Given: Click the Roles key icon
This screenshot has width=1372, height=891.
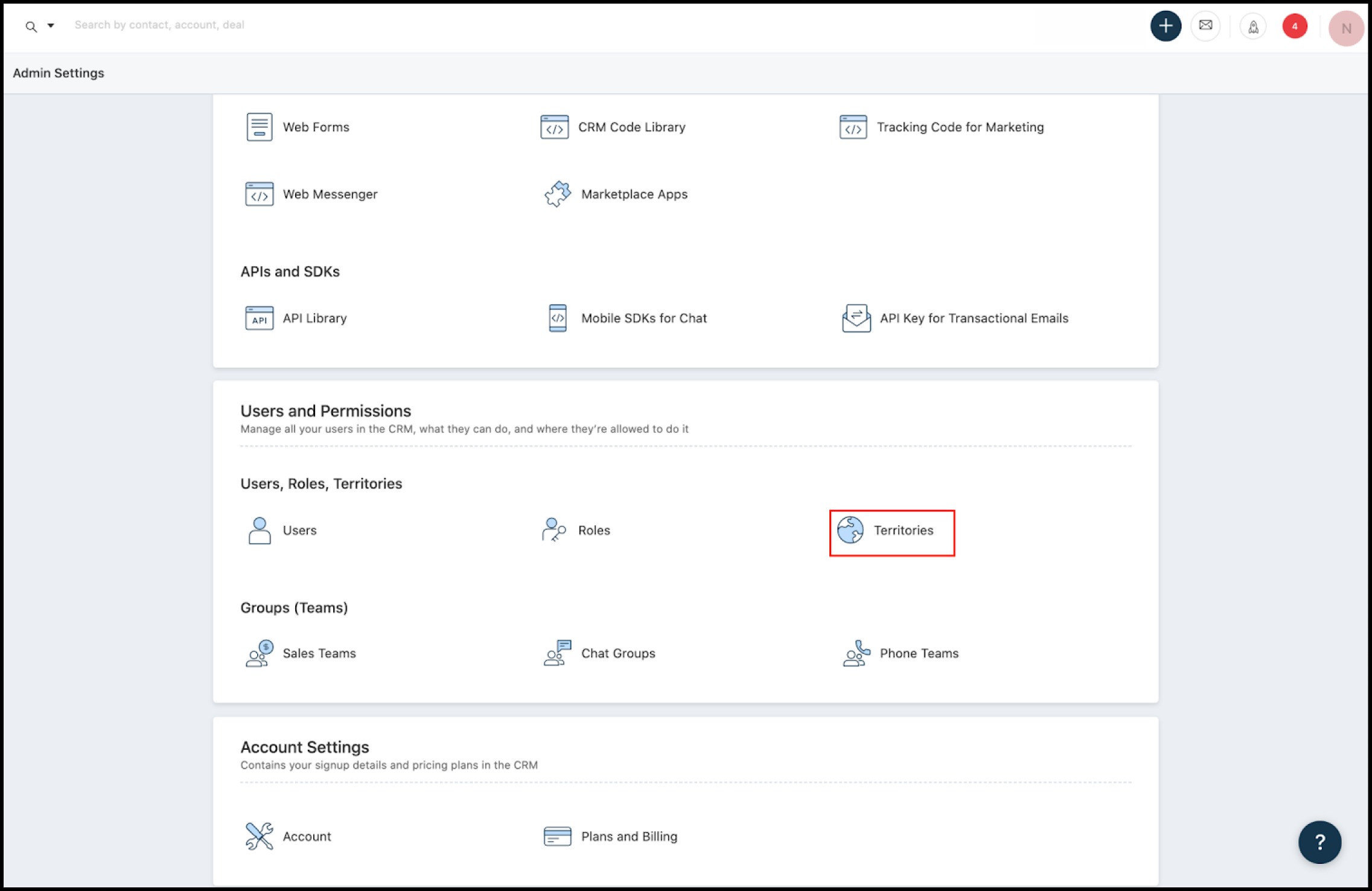Looking at the screenshot, I should 554,530.
